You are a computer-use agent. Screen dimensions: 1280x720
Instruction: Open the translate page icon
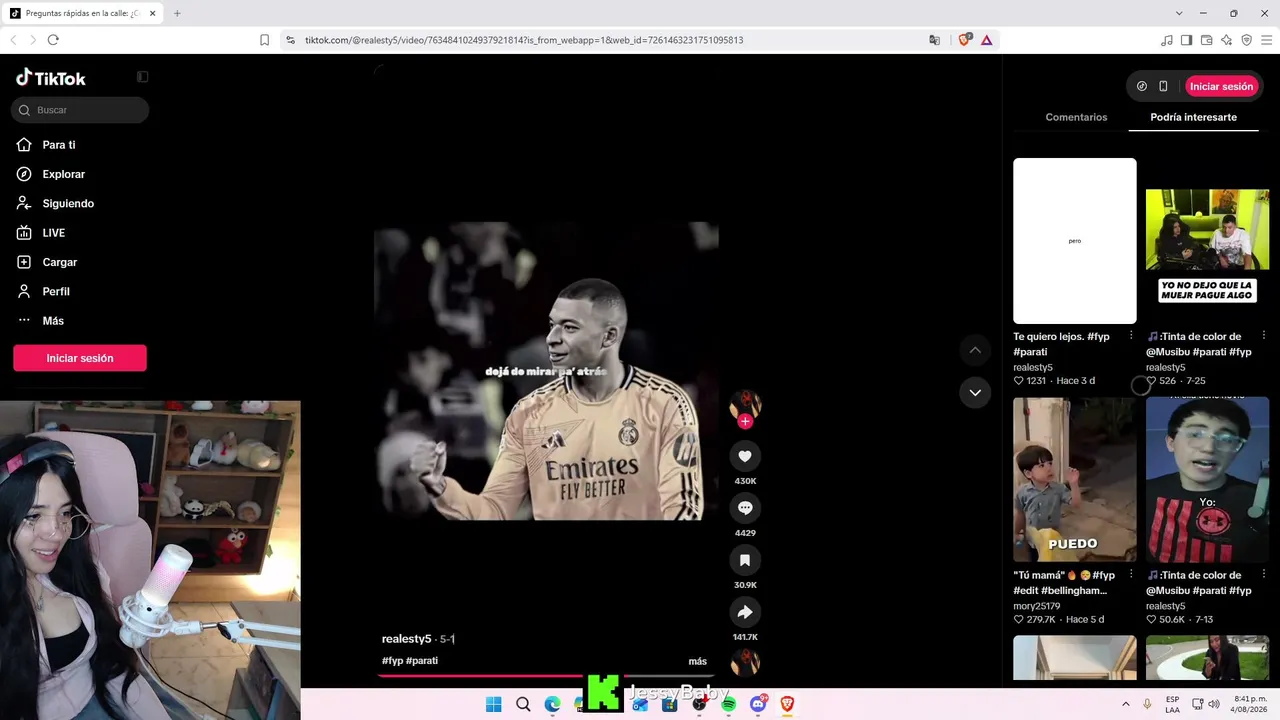click(934, 40)
